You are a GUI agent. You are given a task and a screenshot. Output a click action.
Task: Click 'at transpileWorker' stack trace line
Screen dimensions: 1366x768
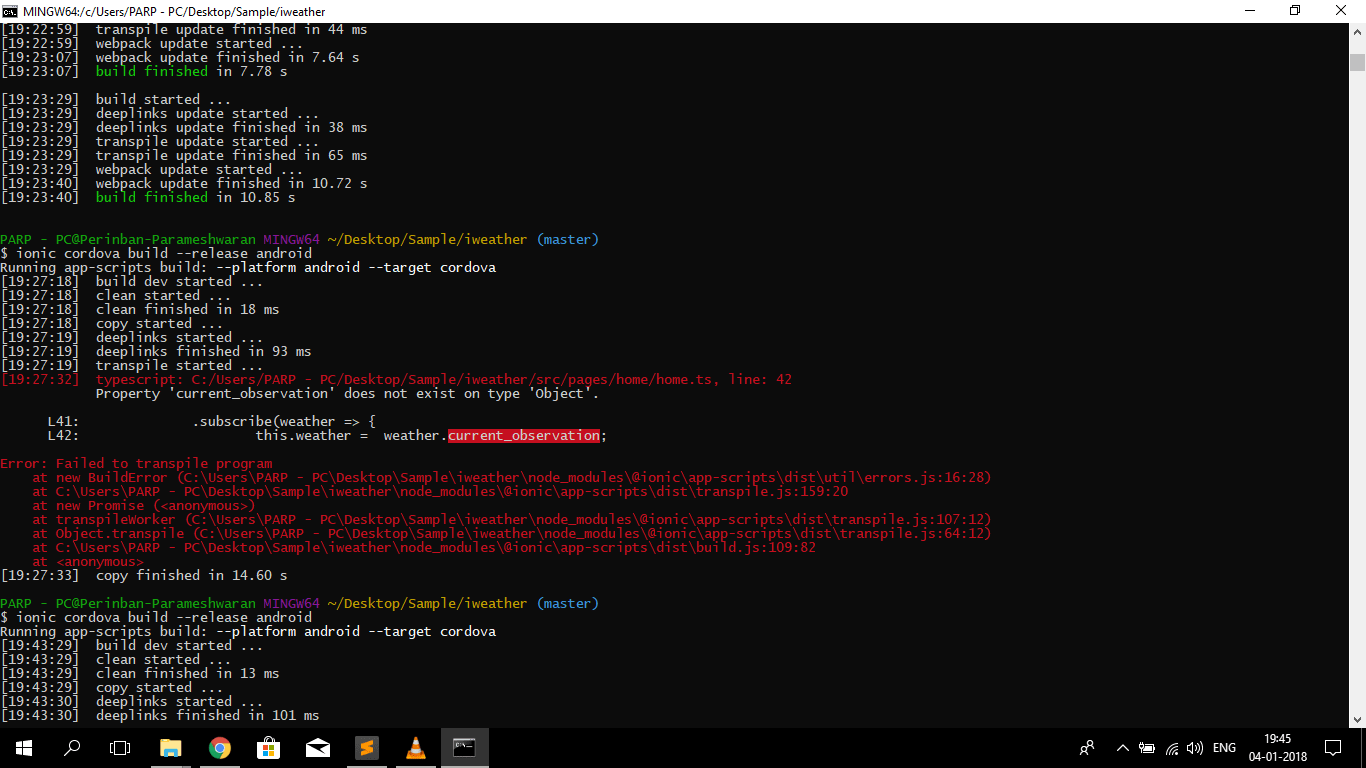coord(512,520)
